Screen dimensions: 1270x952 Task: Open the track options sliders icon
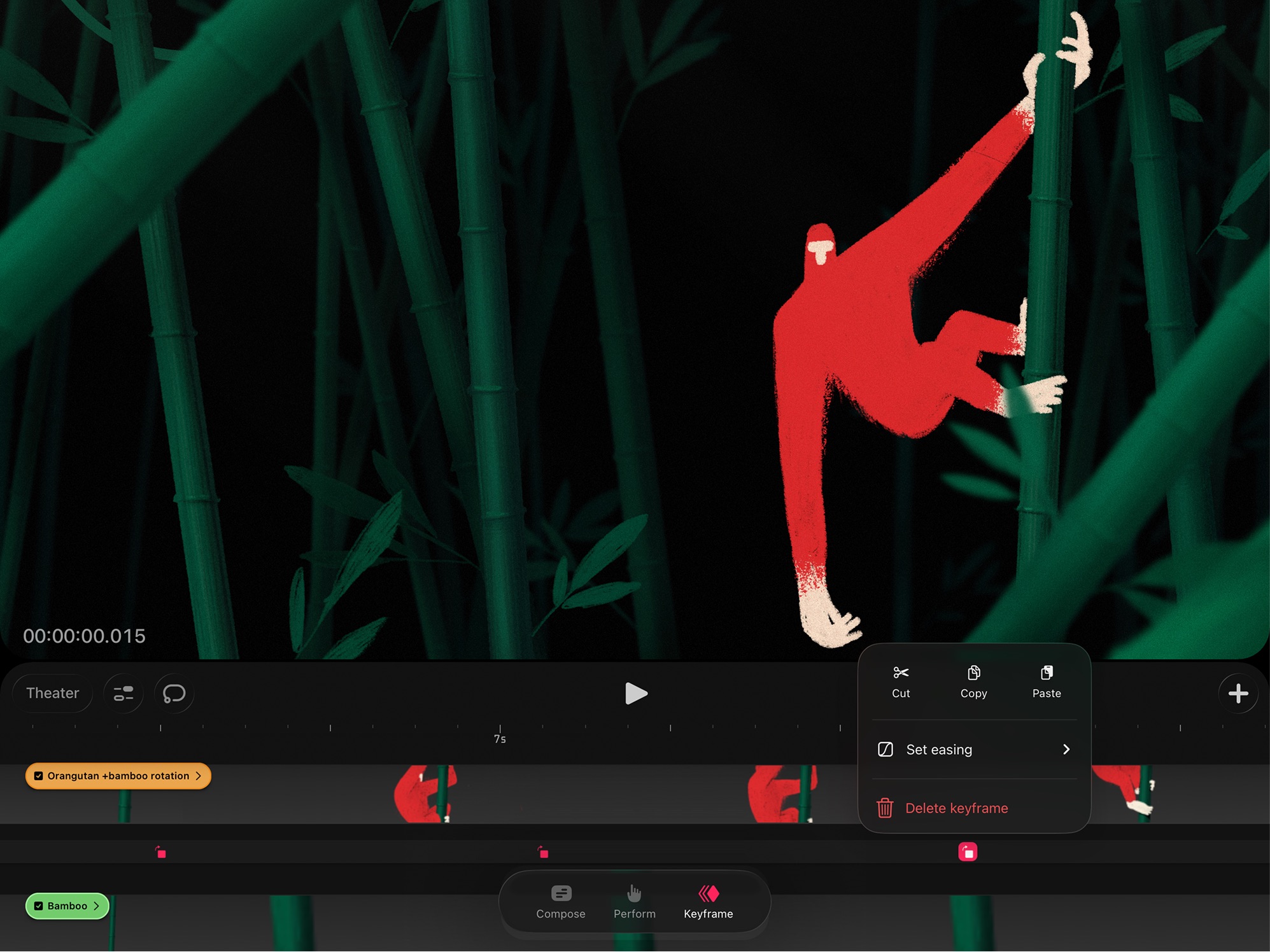[123, 694]
